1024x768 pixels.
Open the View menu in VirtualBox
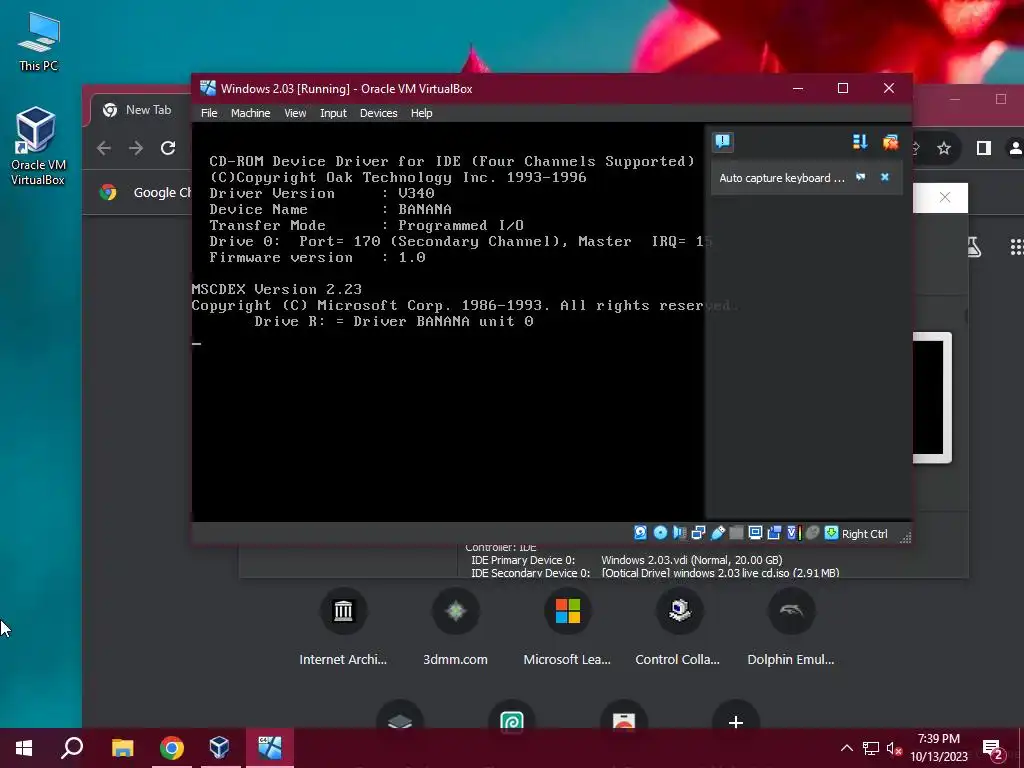coord(295,113)
